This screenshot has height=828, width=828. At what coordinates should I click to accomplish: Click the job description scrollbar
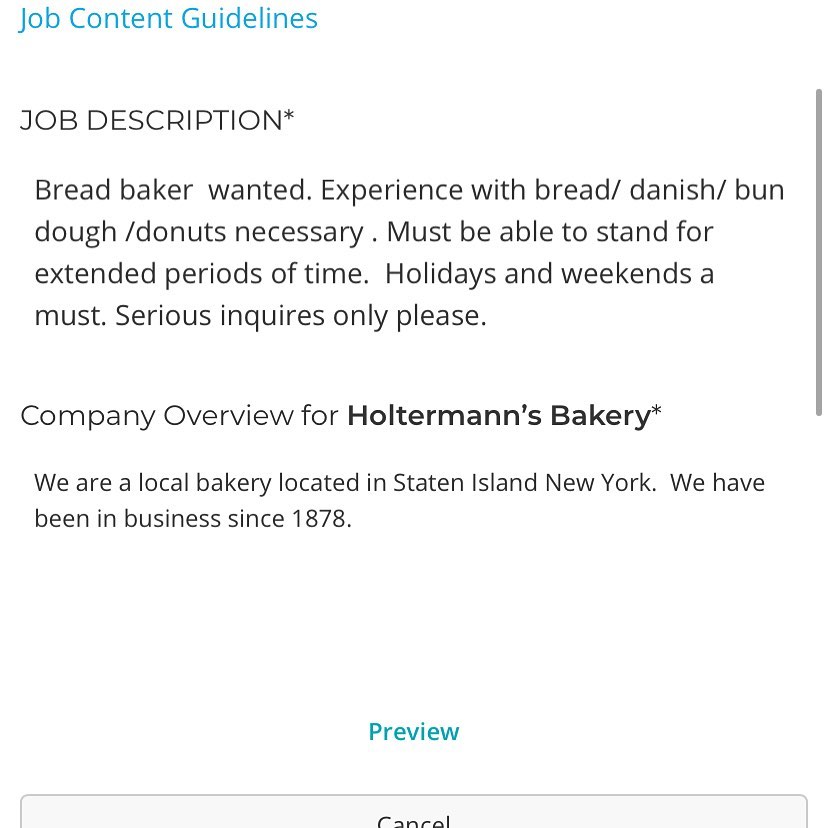click(819, 252)
